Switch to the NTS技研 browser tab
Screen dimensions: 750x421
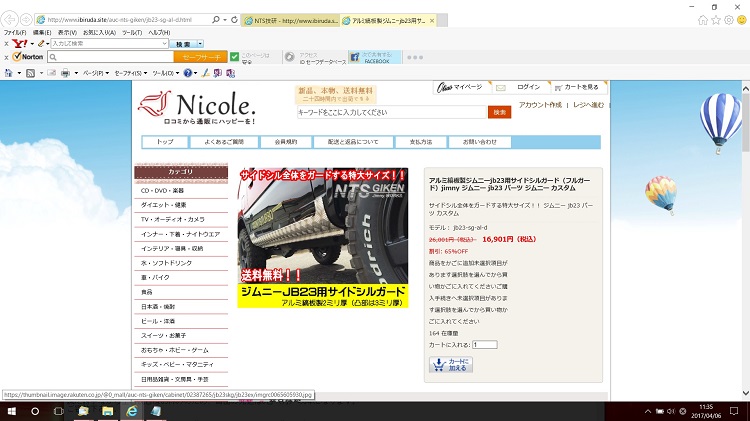pyautogui.click(x=290, y=20)
